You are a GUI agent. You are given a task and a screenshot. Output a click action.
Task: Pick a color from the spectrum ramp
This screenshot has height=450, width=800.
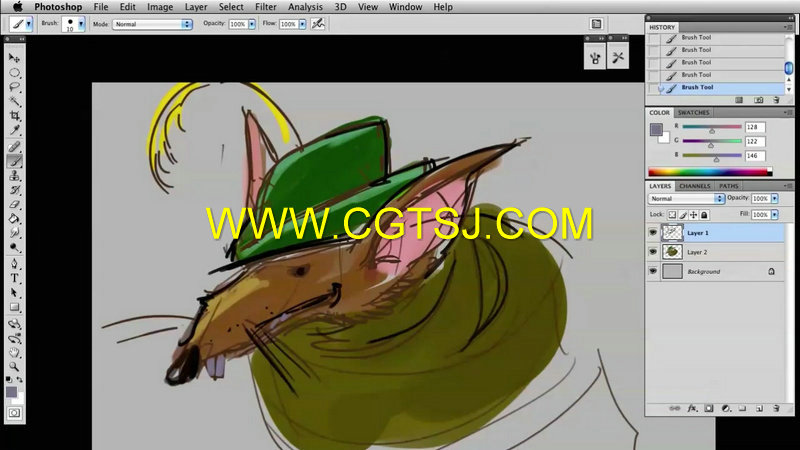point(710,172)
